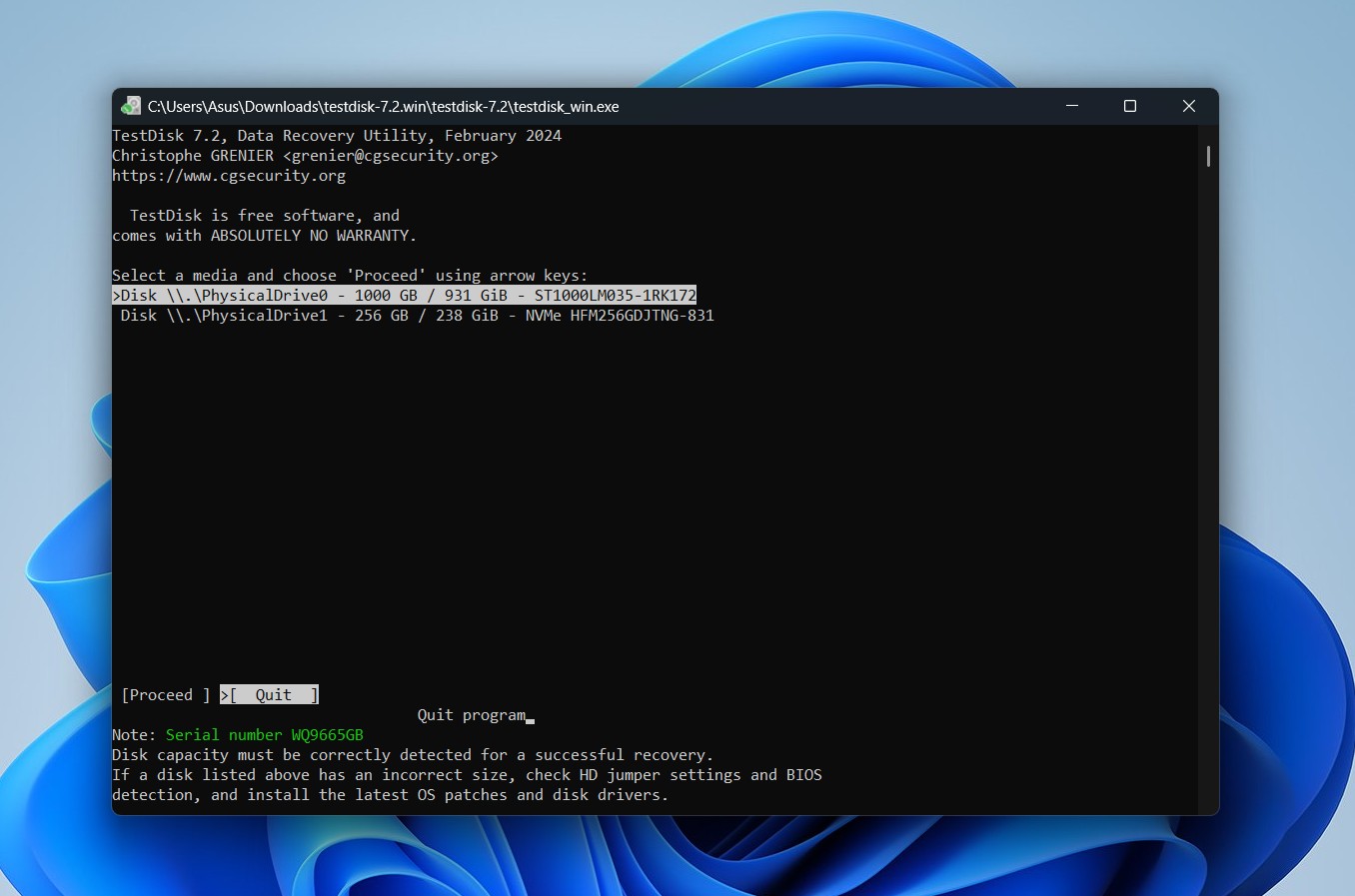Click the grenier@cgsecurity.org email line

[x=305, y=156]
